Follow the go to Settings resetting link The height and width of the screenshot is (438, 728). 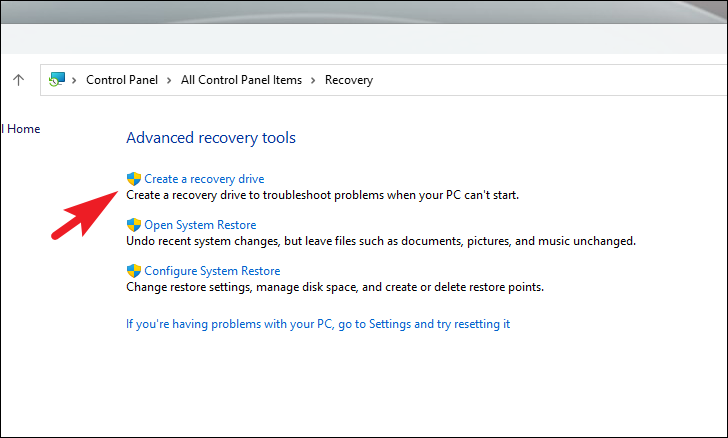318,324
